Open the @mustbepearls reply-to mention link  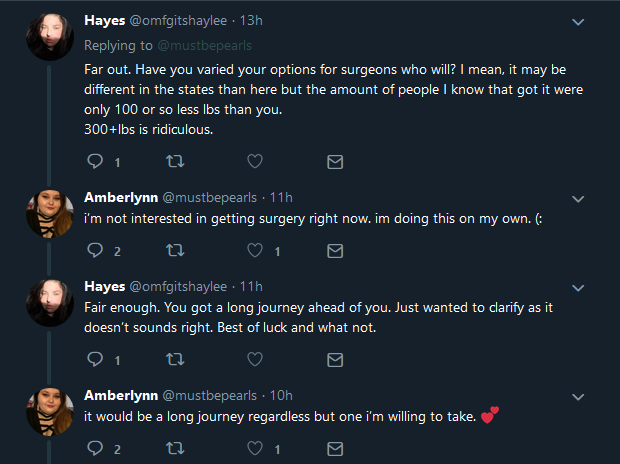click(x=204, y=45)
